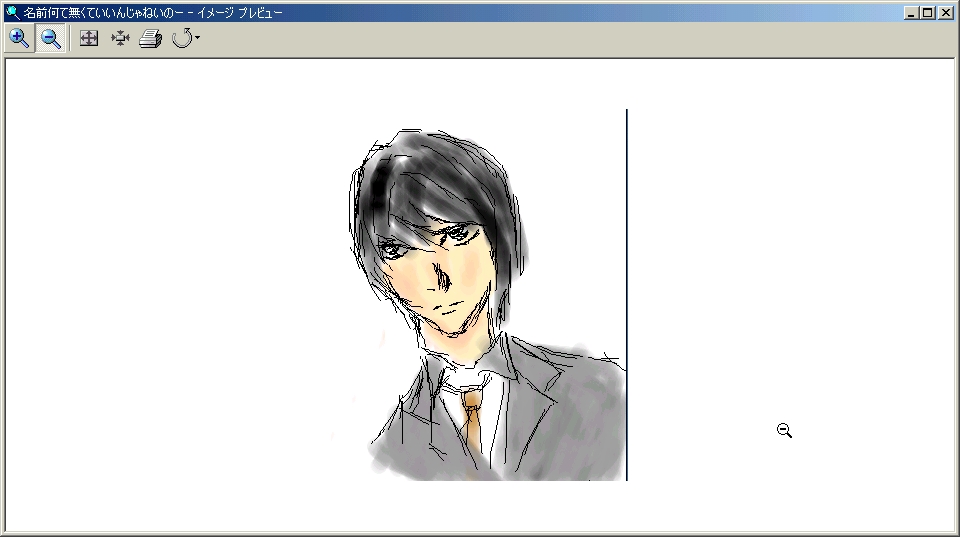Open the rotate button's dropdown arrow
Image resolution: width=960 pixels, height=537 pixels.
[x=197, y=39]
